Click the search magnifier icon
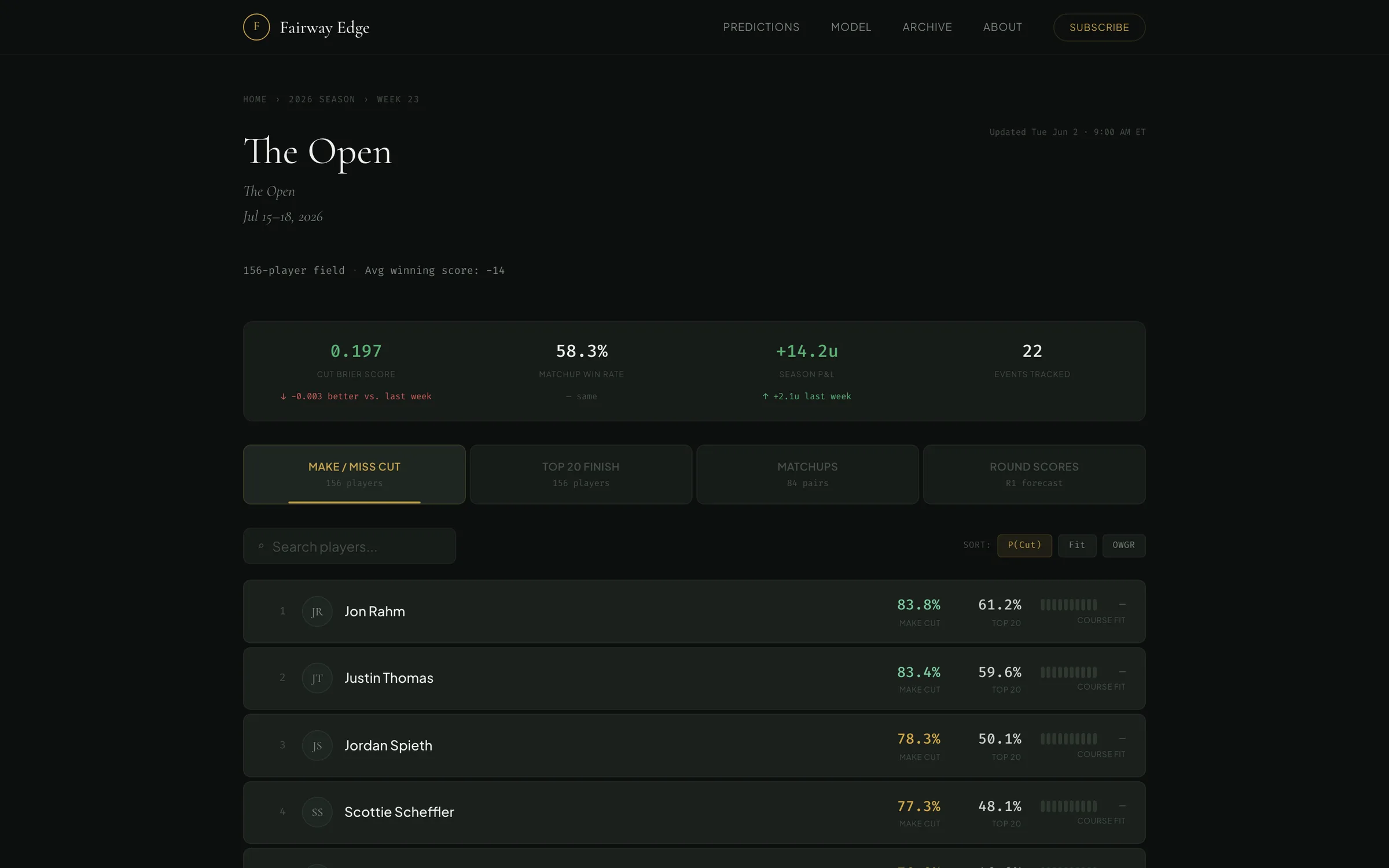The width and height of the screenshot is (1389, 868). [x=261, y=546]
